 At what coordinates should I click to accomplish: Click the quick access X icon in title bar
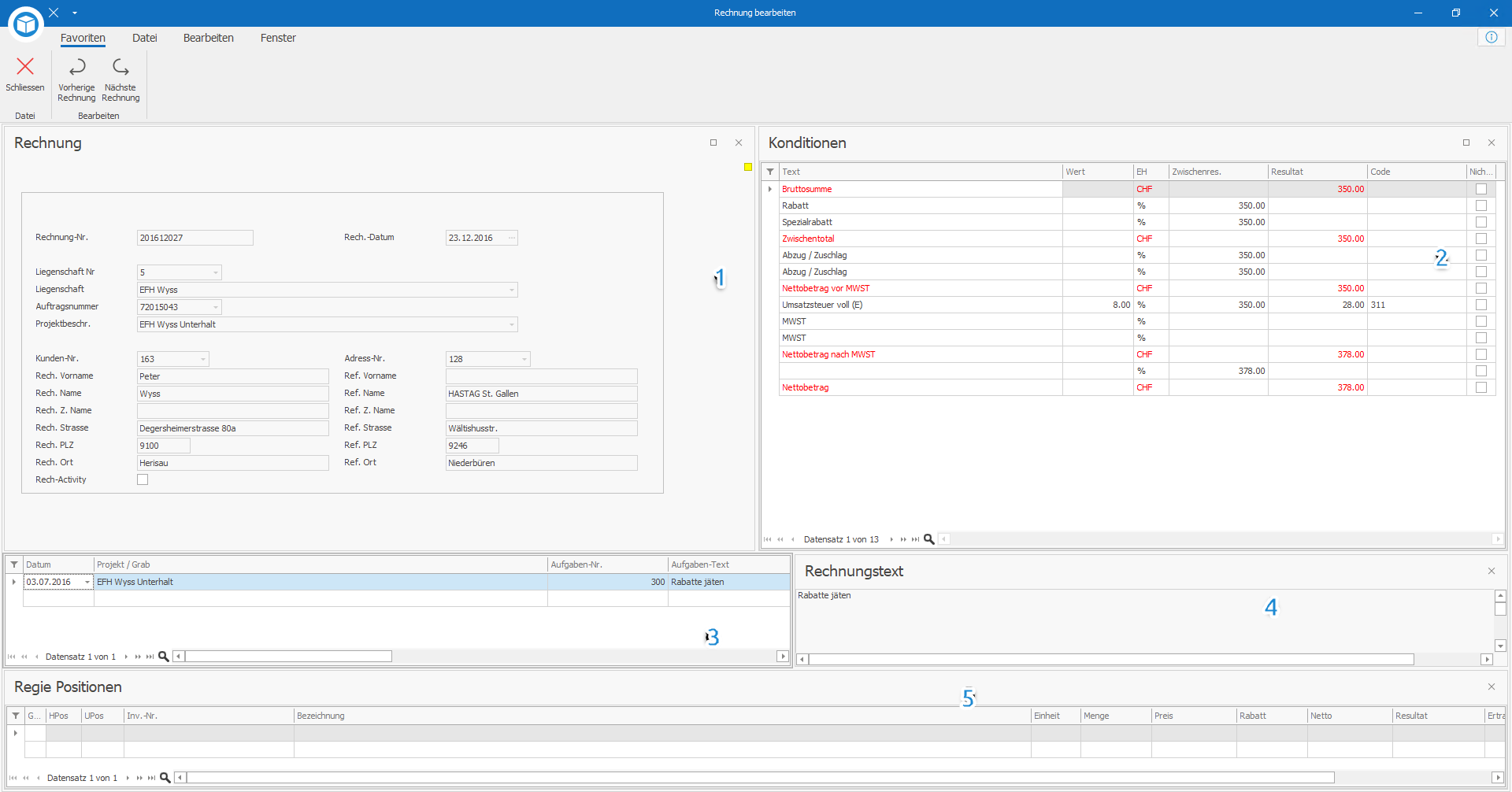tap(54, 13)
